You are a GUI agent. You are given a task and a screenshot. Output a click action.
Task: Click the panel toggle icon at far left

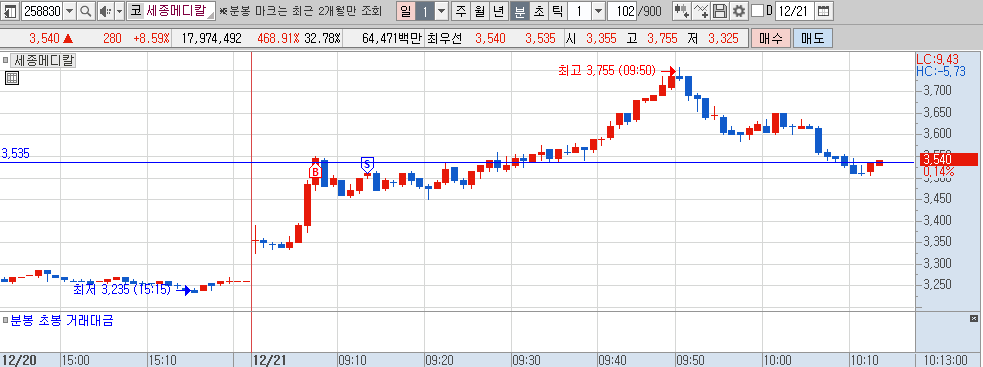tap(11, 11)
